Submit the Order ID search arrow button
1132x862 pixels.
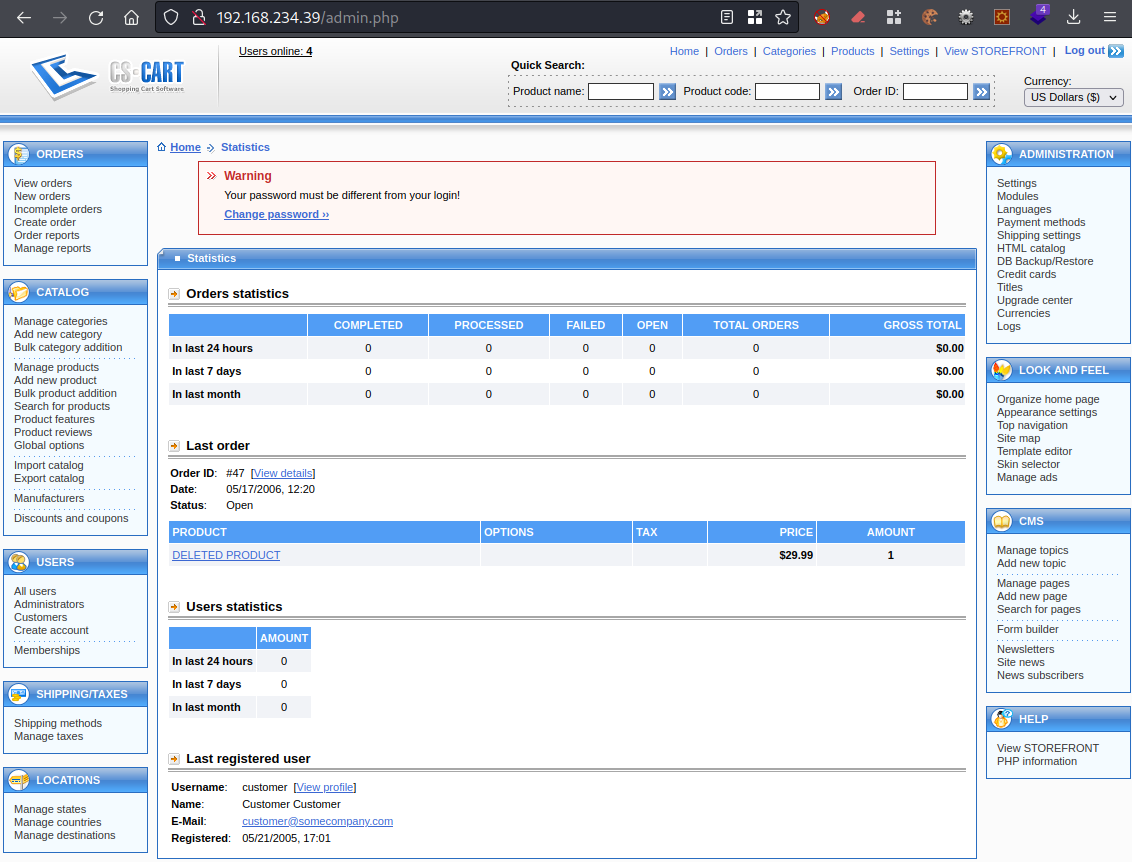point(981,92)
